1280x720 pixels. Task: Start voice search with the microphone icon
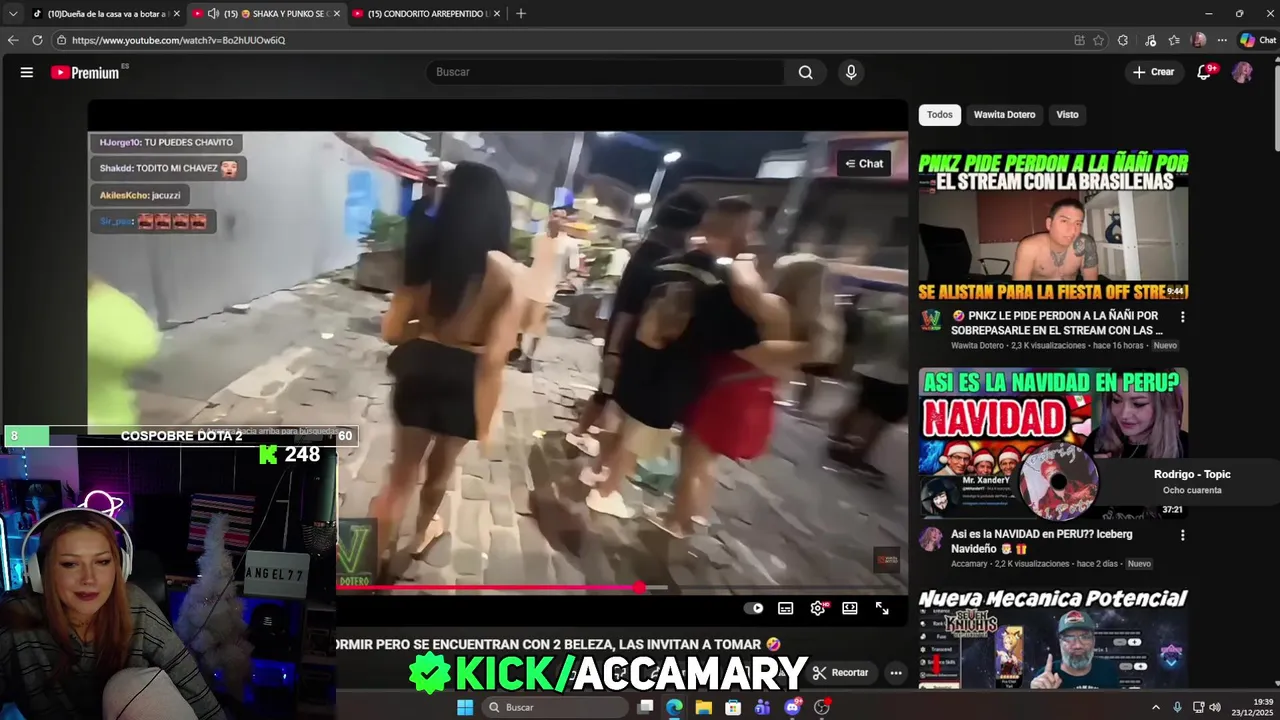[x=851, y=72]
